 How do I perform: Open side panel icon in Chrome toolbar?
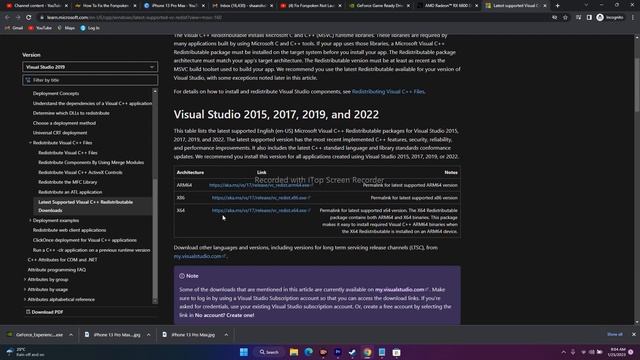[589, 18]
